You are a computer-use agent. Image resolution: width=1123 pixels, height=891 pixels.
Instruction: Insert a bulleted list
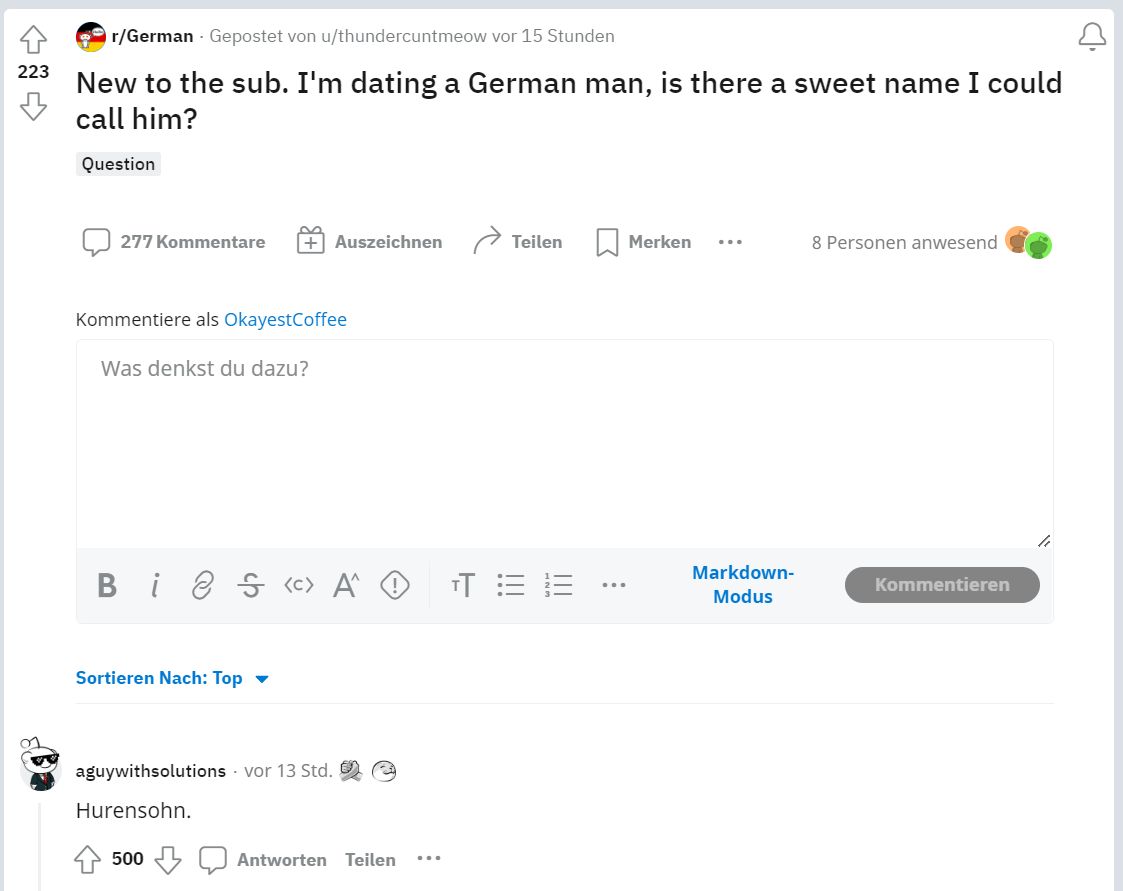[x=511, y=585]
